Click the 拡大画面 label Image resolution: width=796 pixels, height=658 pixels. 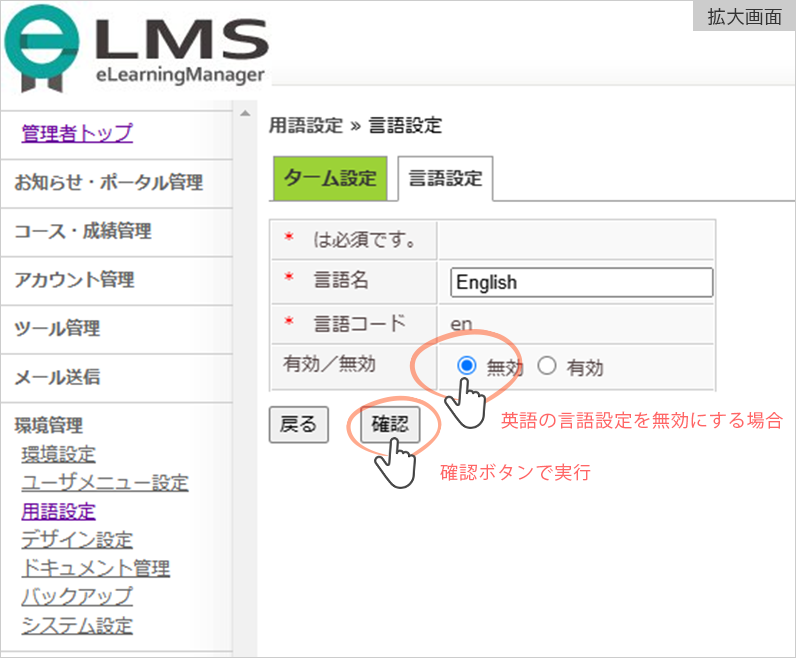point(744,17)
